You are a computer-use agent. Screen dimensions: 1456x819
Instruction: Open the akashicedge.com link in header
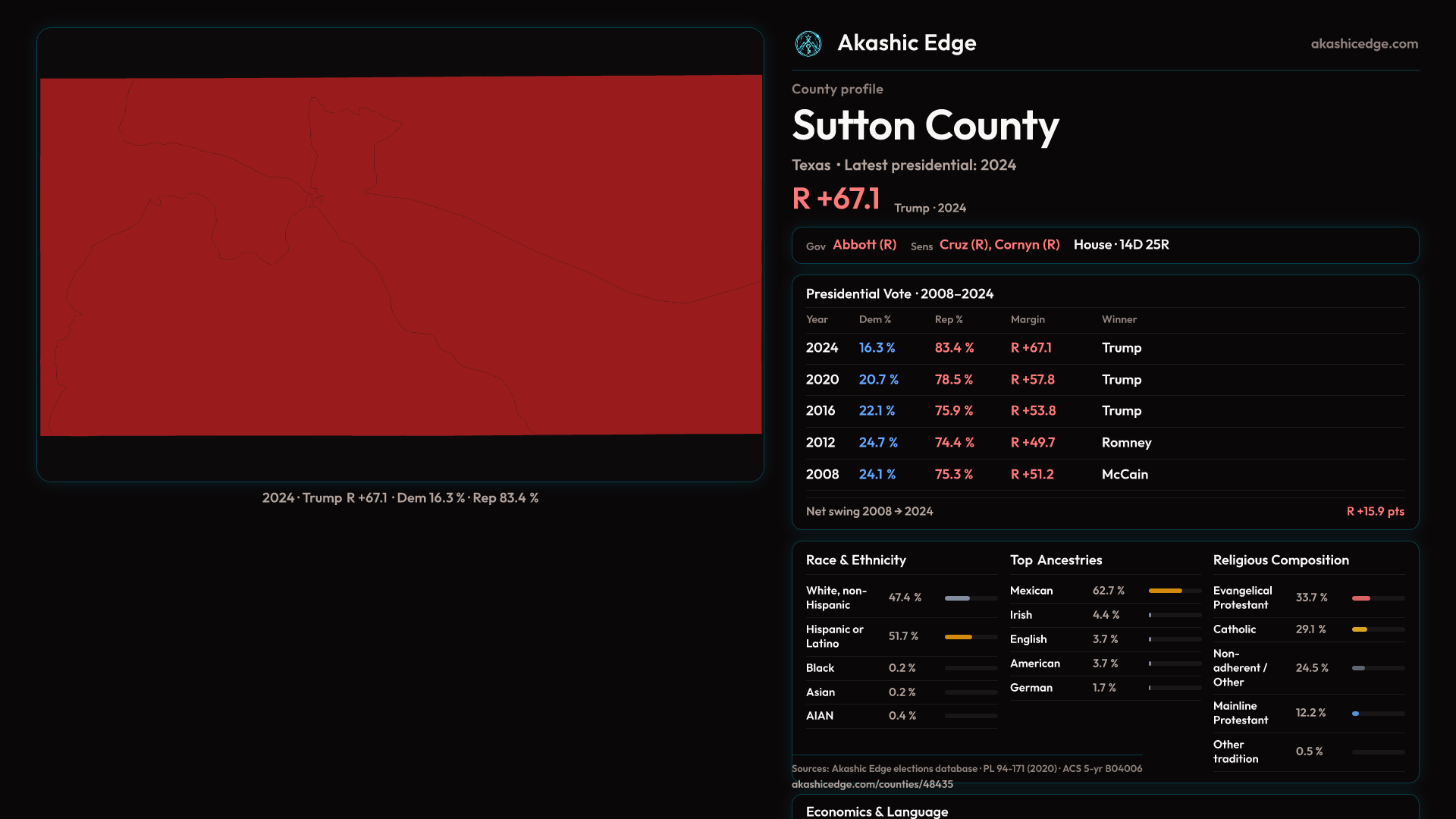pyautogui.click(x=1363, y=44)
